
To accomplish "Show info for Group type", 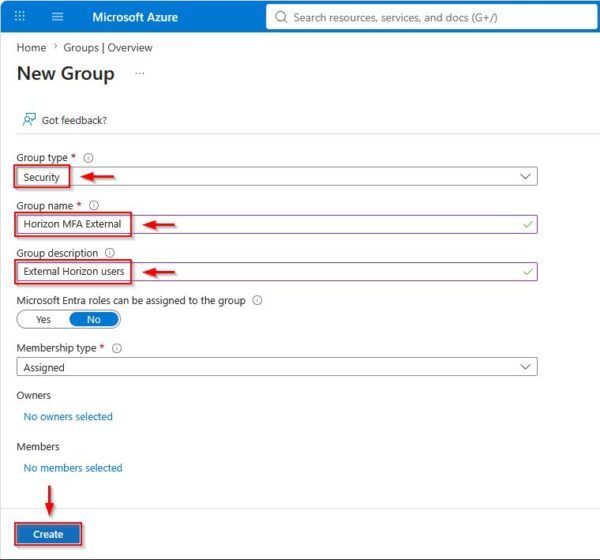I will 88,158.
